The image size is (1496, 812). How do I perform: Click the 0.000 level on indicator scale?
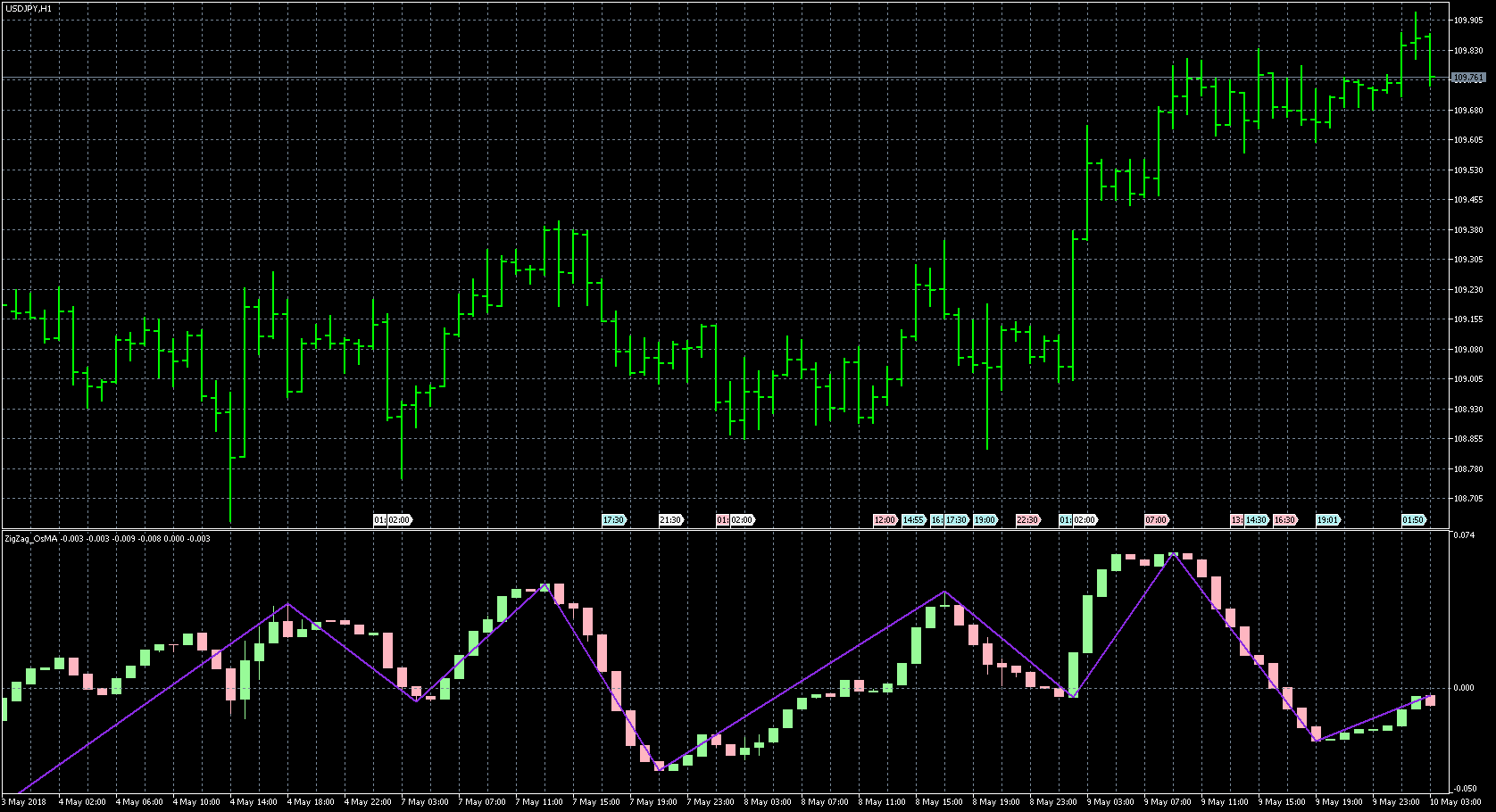(1464, 688)
